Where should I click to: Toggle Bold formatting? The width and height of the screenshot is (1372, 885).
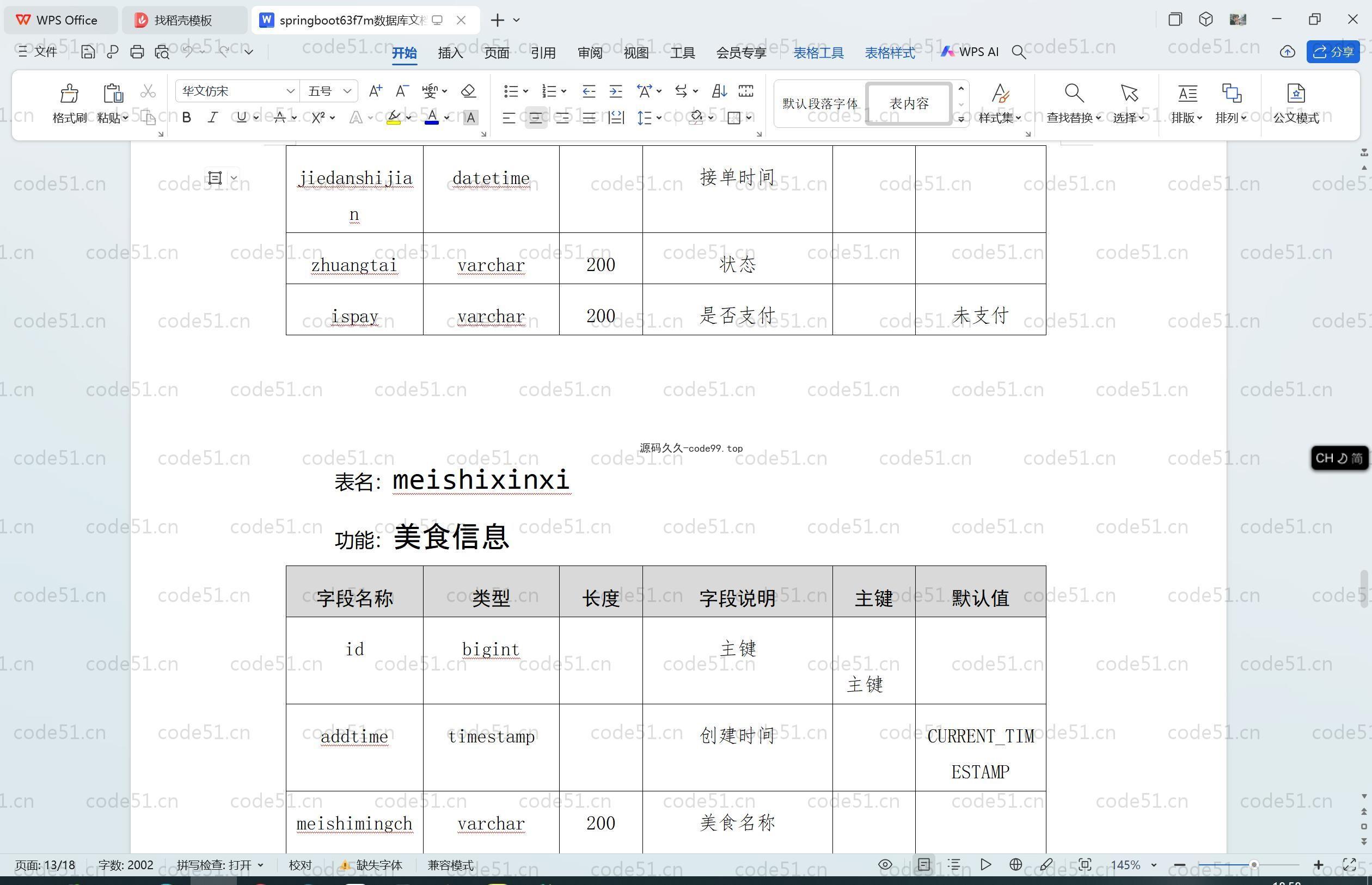[186, 117]
